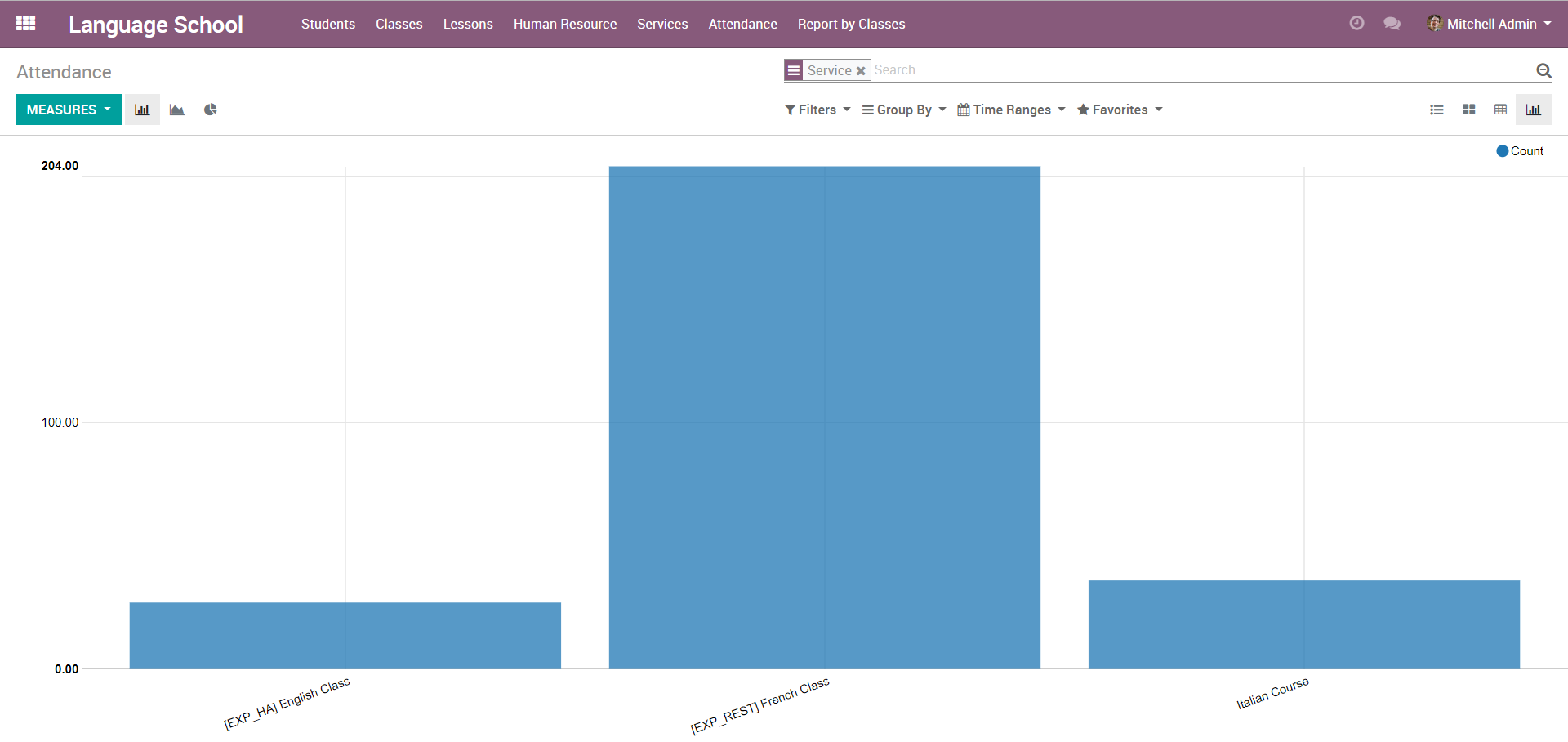Switch to pie chart mode
The width and height of the screenshot is (1568, 742).
[x=211, y=110]
